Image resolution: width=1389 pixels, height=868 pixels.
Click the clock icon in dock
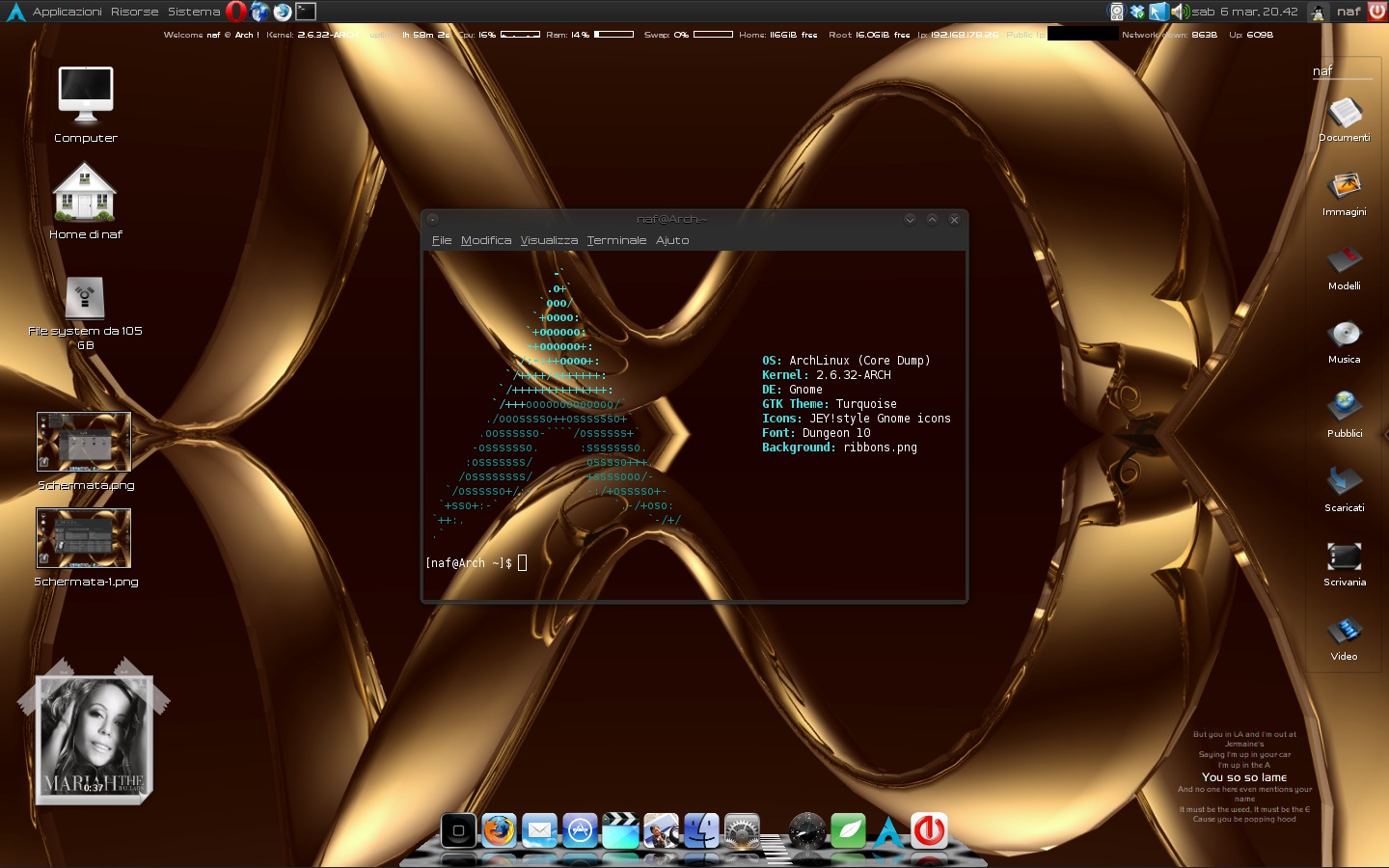pyautogui.click(x=806, y=830)
